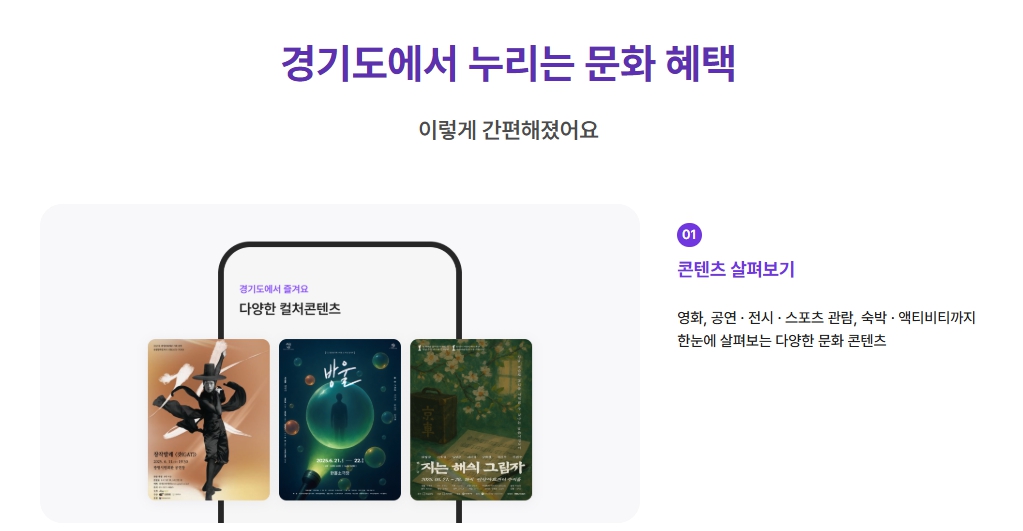Click the purple 경기도에서 즐겨요 label
1023x531 pixels.
[273, 288]
